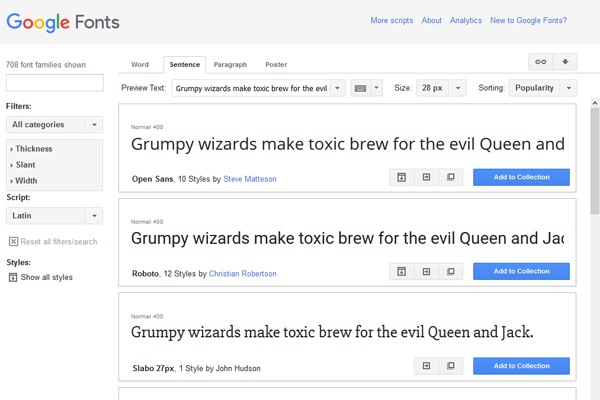Open Open Sans quick-use arrow icon

(x=426, y=177)
